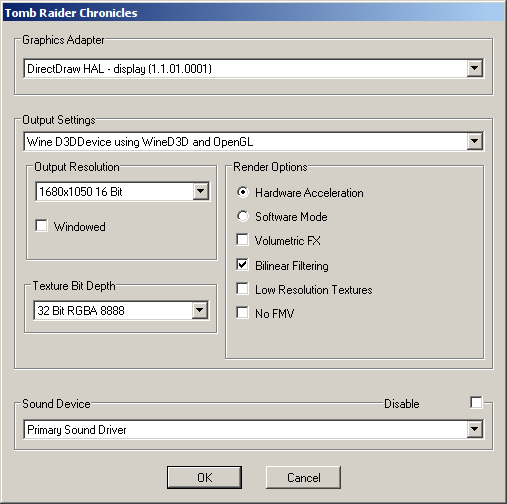Uncheck the Bilinear Filtering checkbox
Screen dimensions: 507x504
242,265
